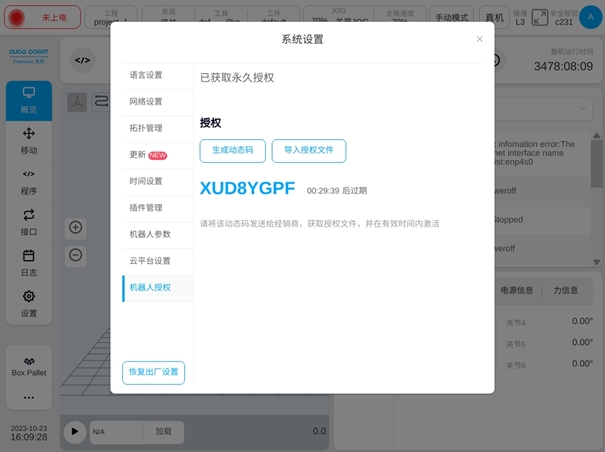This screenshot has height=452, width=605.
Task: Open the 日志 (Log) calendar icon
Action: pos(29,262)
